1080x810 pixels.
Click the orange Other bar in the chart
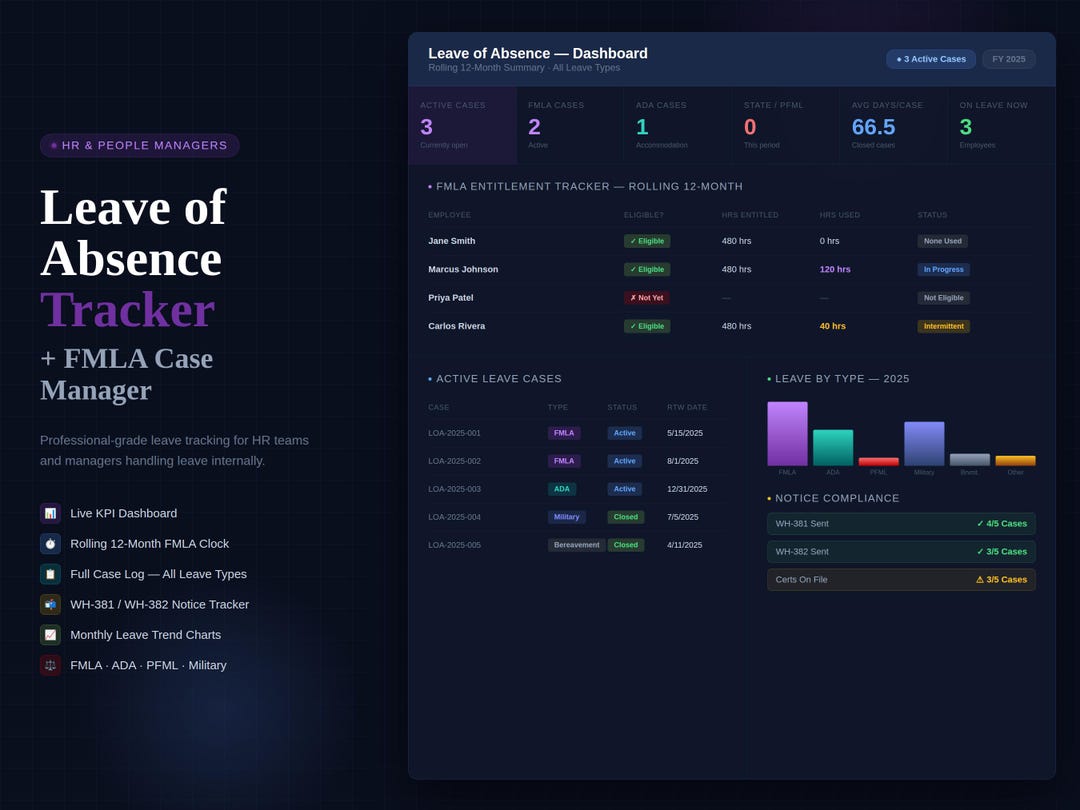tap(1015, 461)
